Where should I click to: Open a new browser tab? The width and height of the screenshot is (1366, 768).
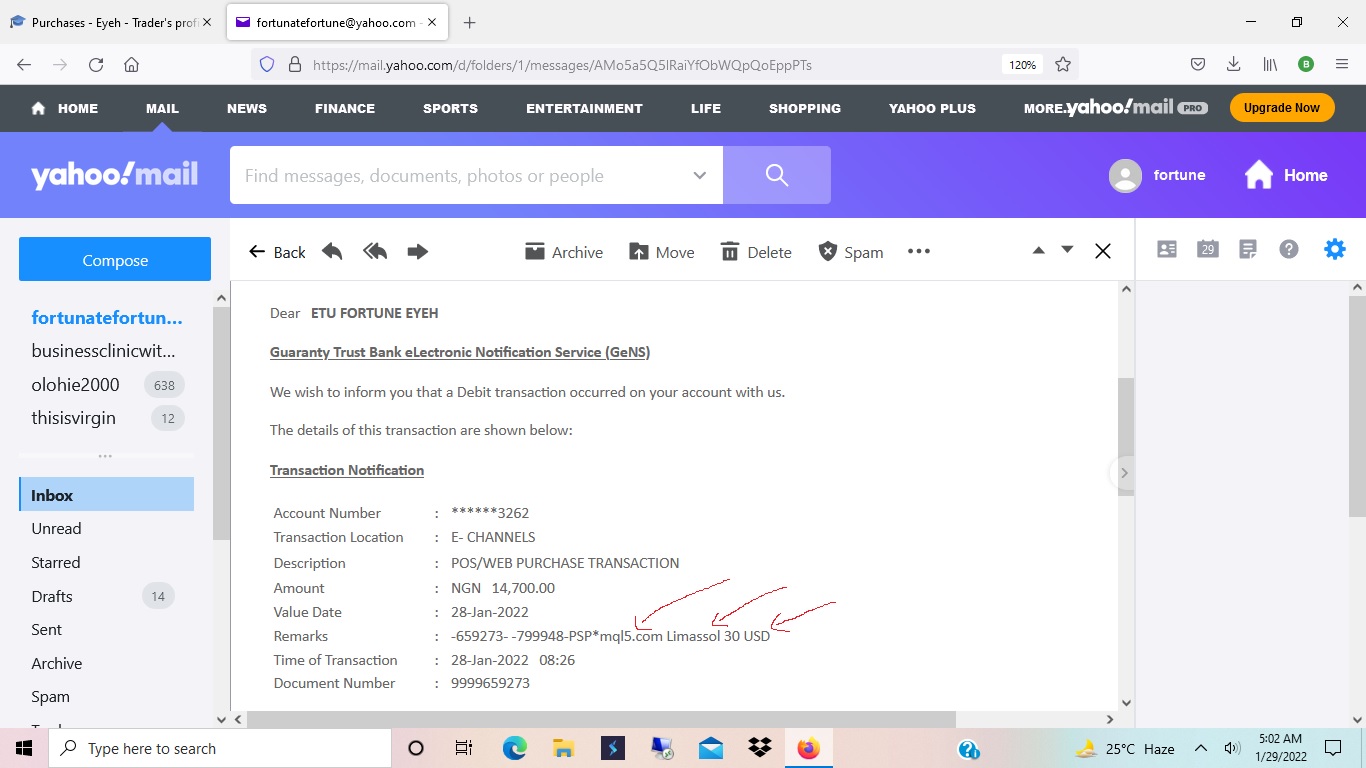[x=469, y=22]
